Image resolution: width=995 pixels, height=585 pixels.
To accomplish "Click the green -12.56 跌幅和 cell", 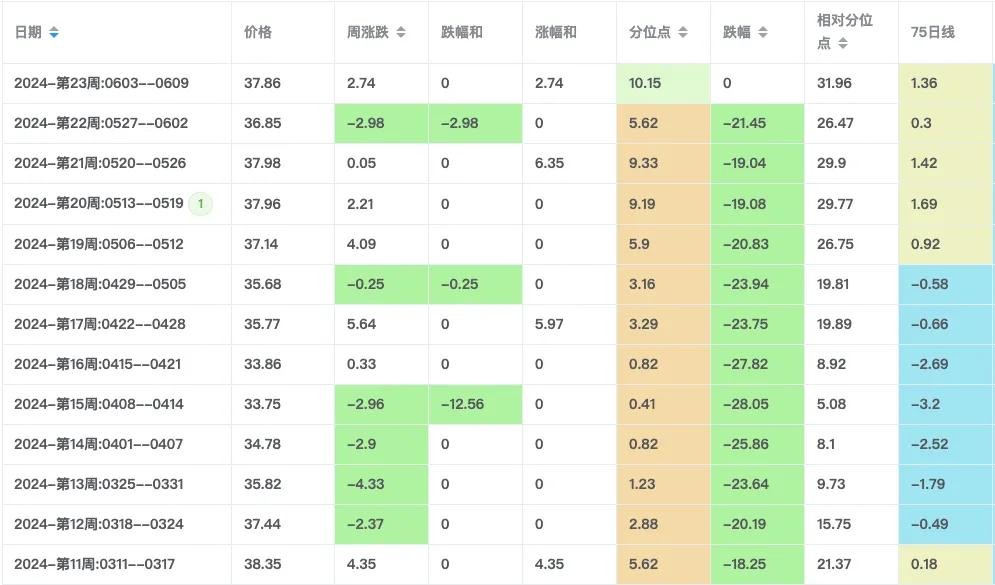I will coord(463,404).
